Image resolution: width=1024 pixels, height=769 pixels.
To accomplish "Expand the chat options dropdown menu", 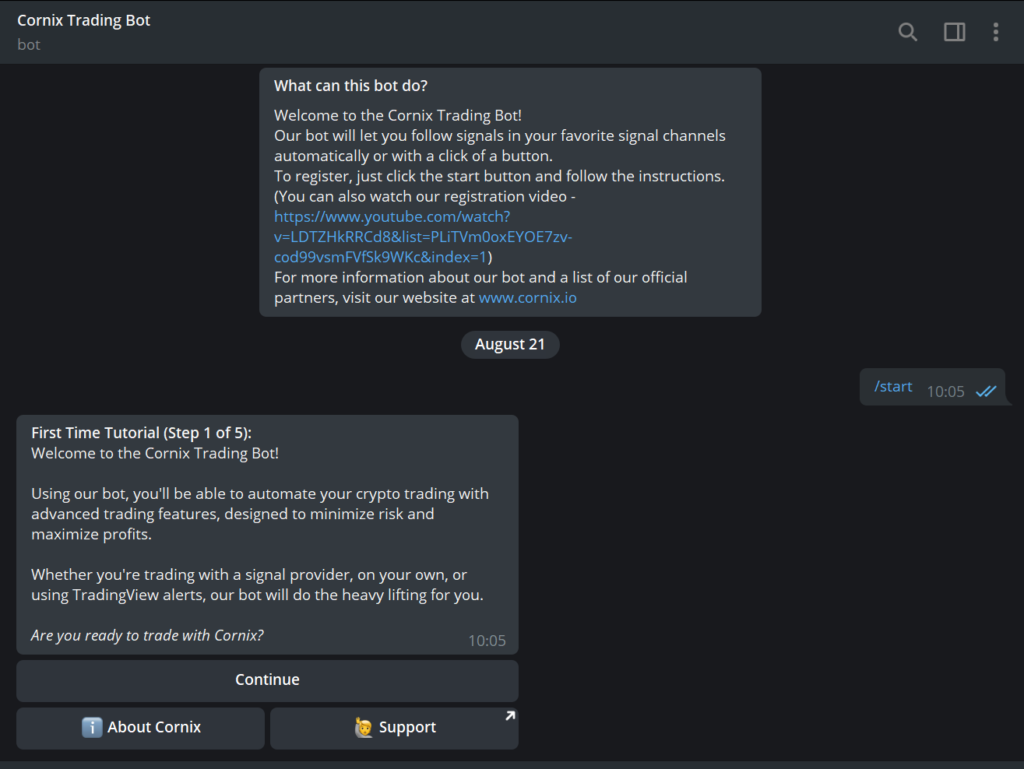I will tap(996, 31).
